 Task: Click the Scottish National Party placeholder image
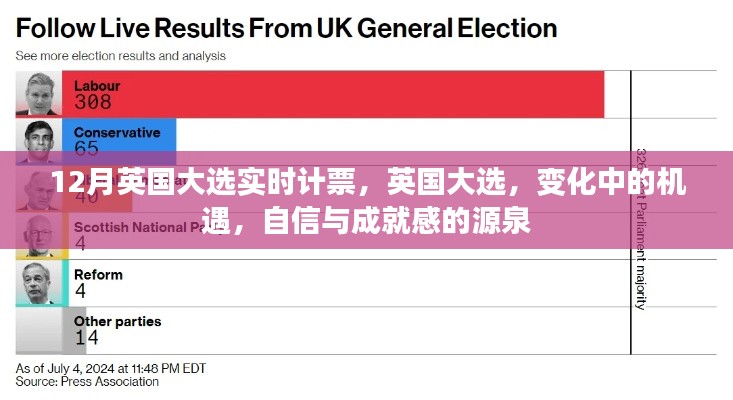click(38, 236)
